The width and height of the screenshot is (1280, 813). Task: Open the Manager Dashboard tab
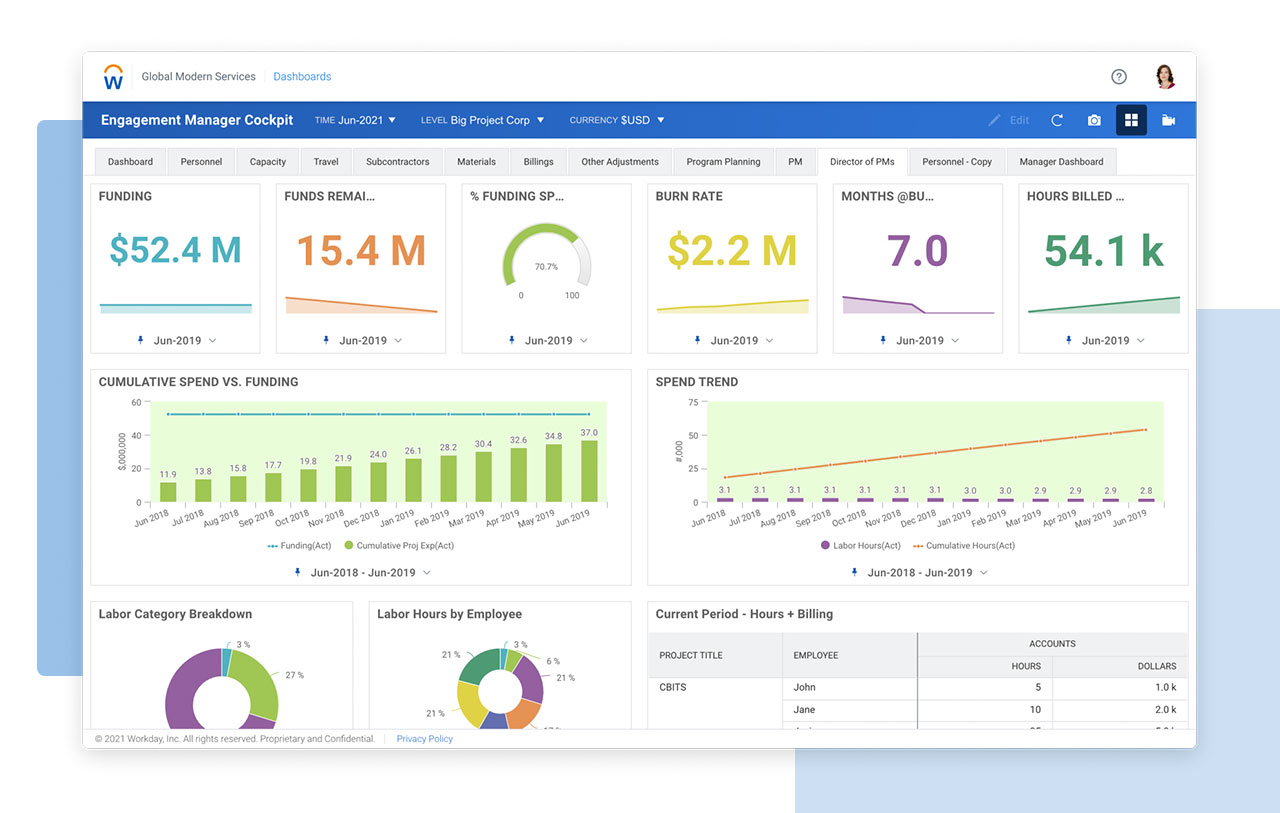coord(1061,162)
